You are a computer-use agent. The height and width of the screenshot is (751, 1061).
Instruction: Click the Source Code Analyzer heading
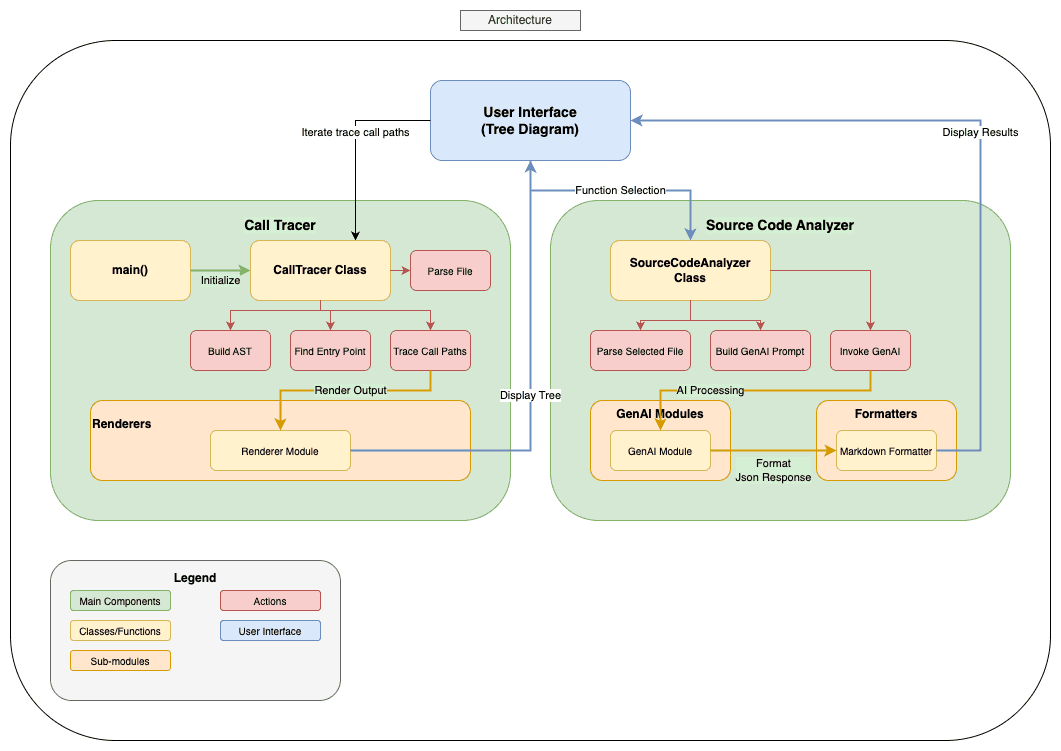[x=780, y=225]
